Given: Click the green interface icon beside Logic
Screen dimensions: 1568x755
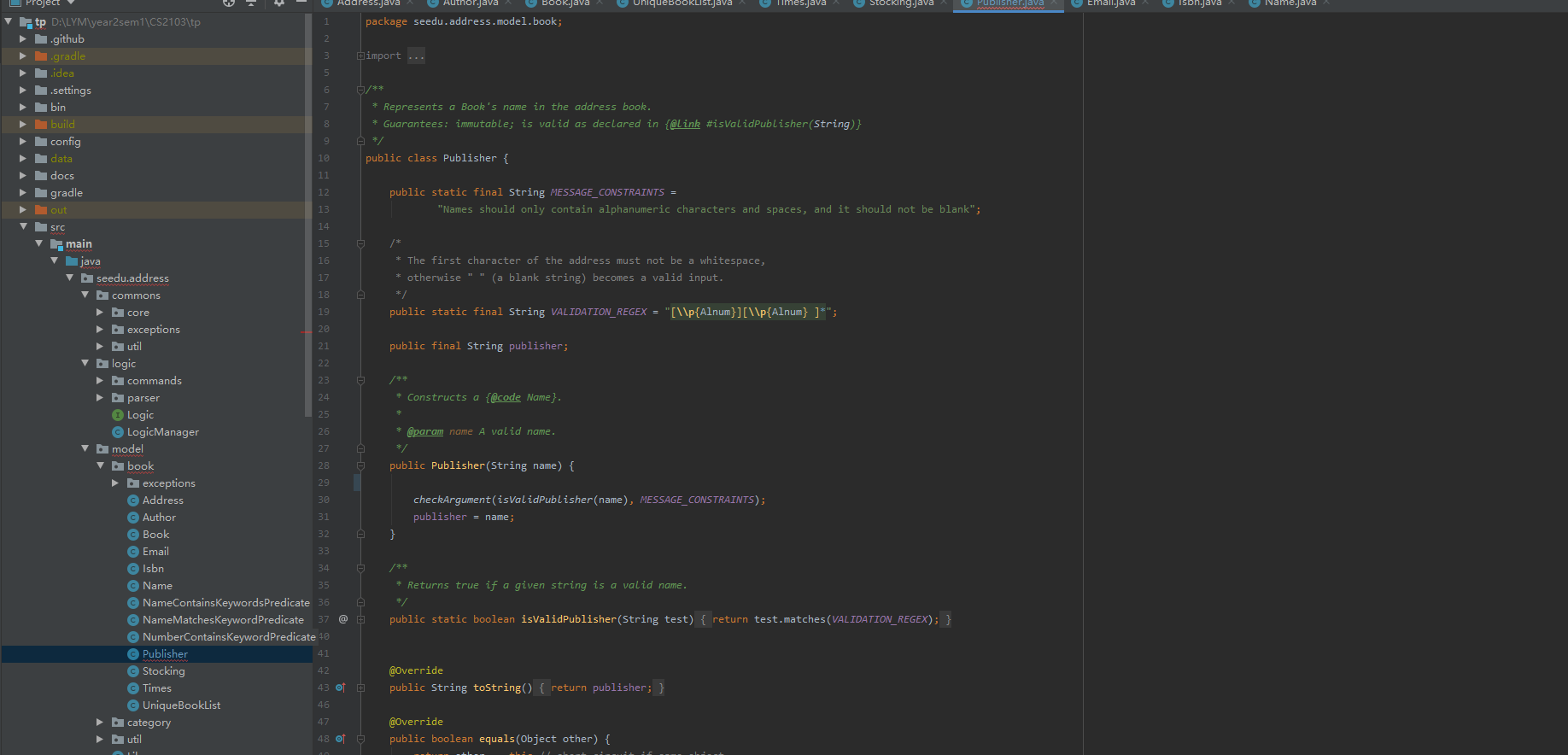Looking at the screenshot, I should (118, 415).
